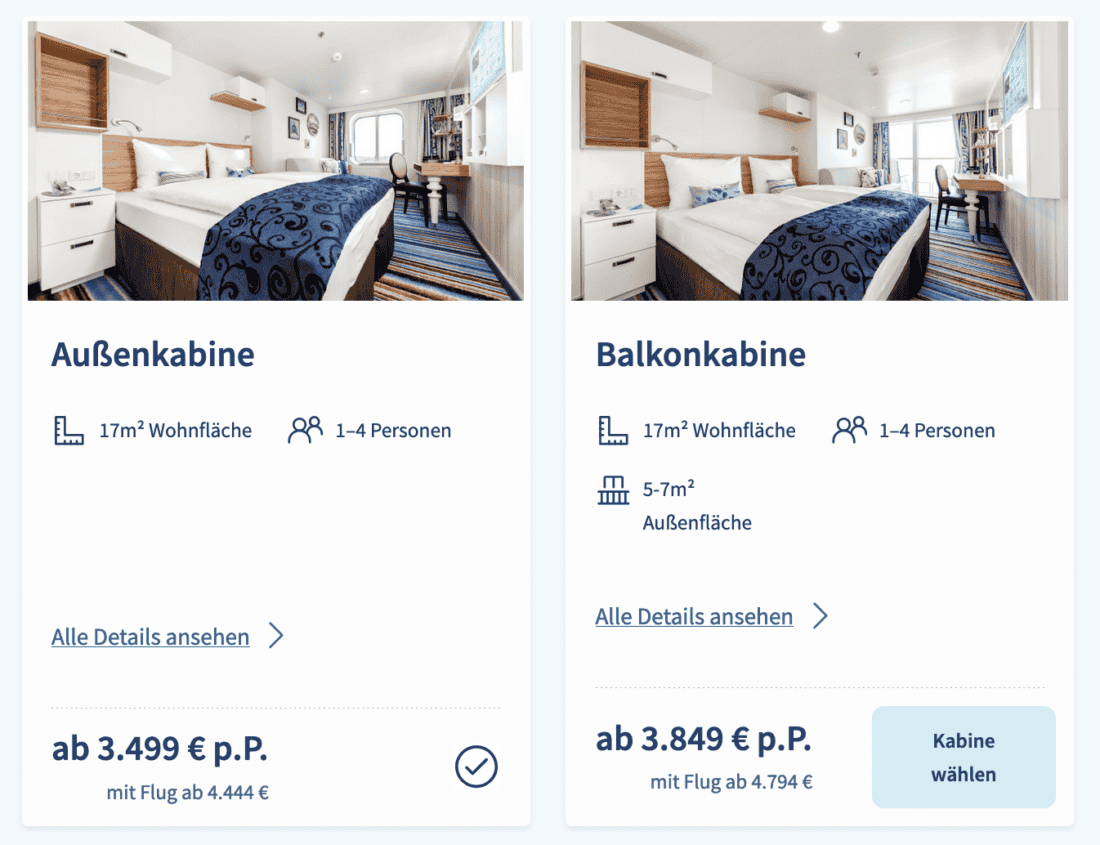Open the Außenkabine room photo
The width and height of the screenshot is (1100, 845).
275,160
